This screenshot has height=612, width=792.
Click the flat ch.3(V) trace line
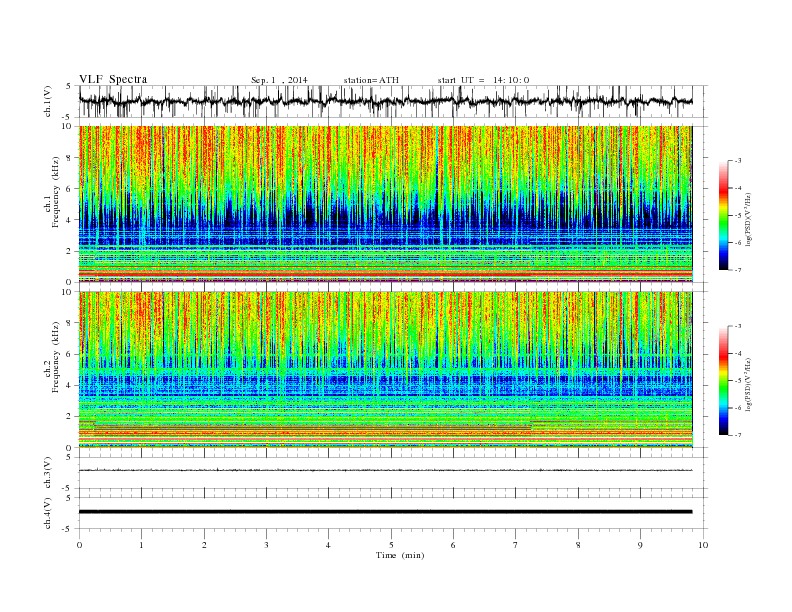tap(385, 470)
